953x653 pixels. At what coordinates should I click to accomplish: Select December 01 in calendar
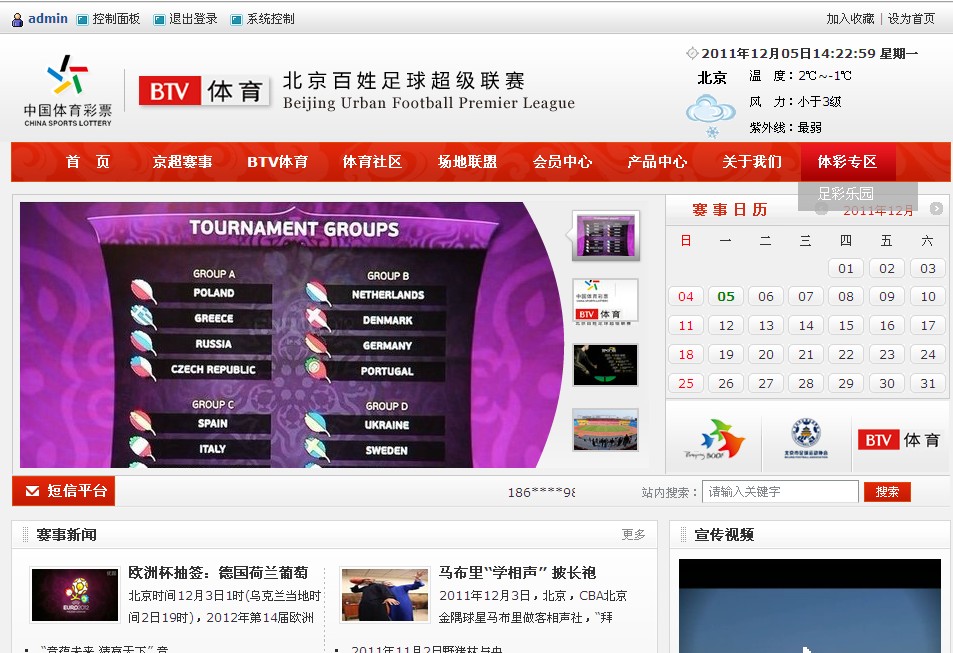coord(845,268)
